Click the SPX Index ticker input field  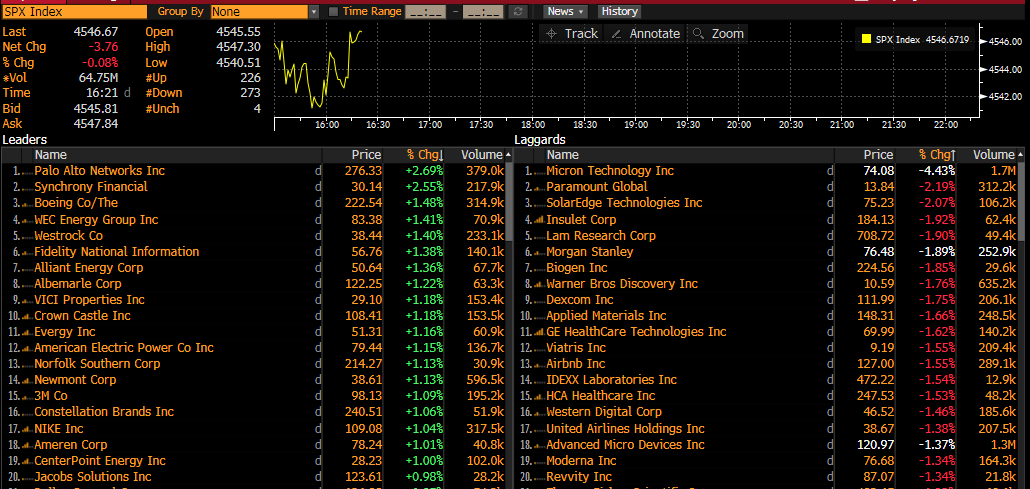point(74,11)
